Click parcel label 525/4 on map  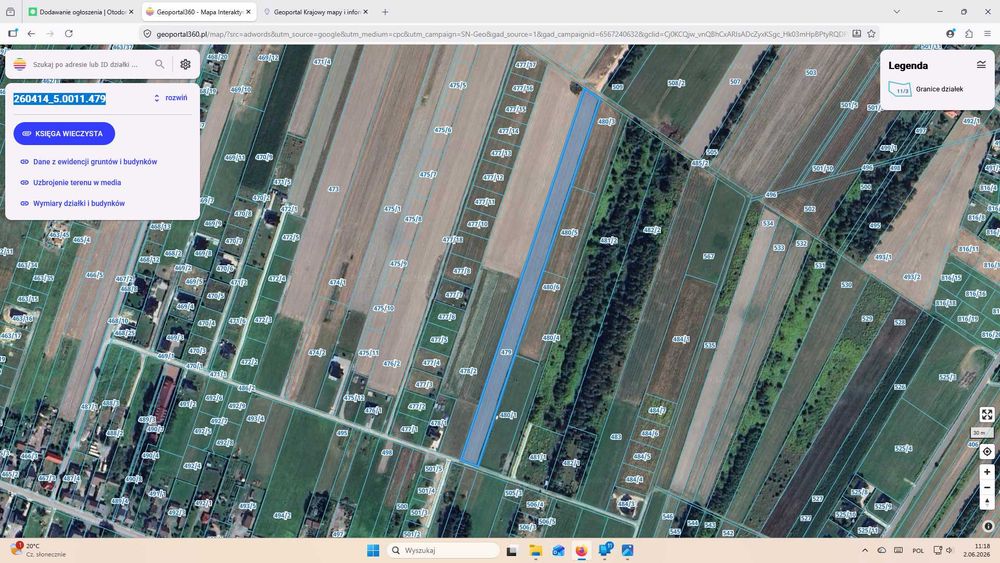[x=903, y=448]
